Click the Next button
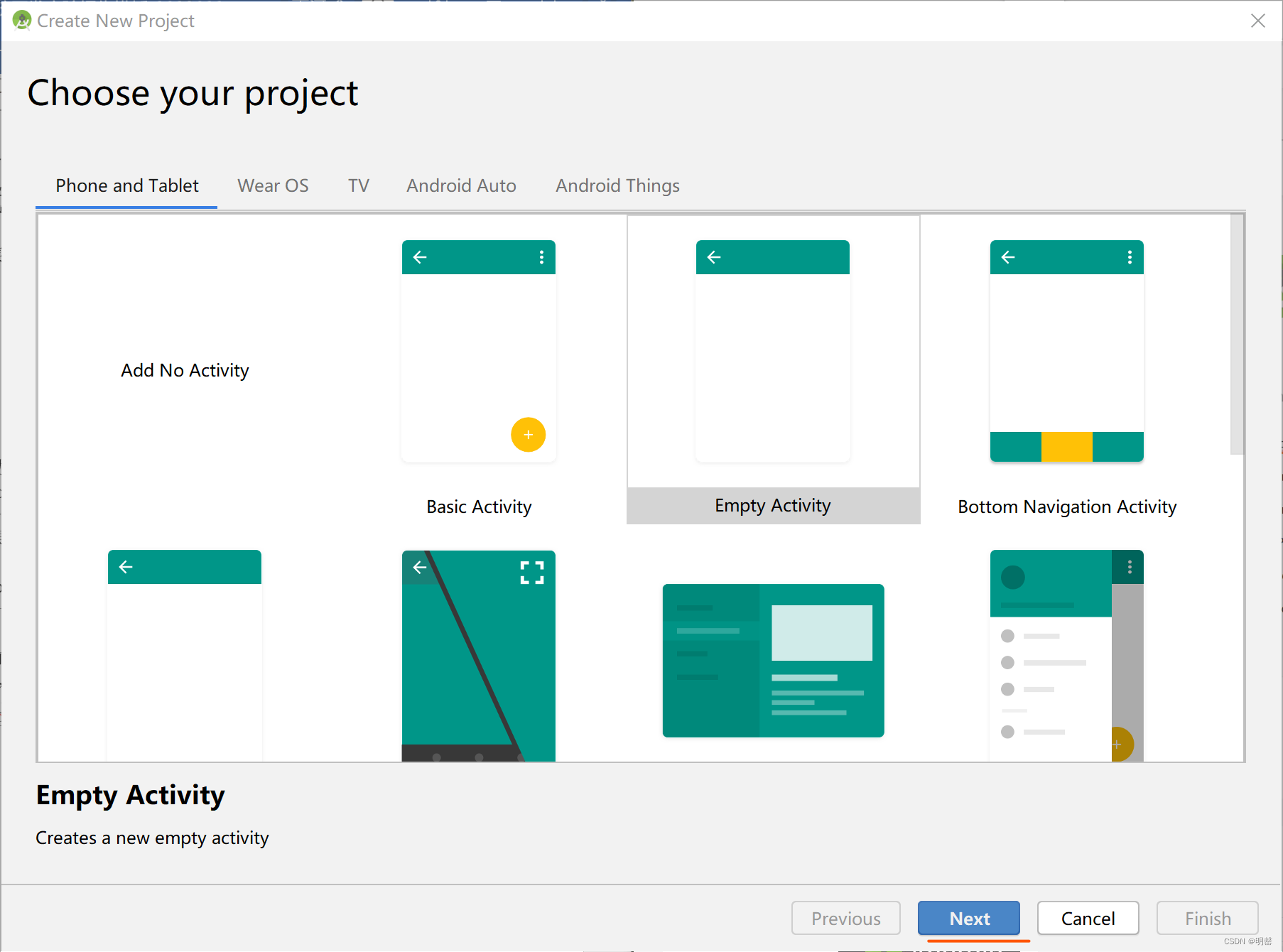Viewport: 1283px width, 952px height. [x=969, y=919]
